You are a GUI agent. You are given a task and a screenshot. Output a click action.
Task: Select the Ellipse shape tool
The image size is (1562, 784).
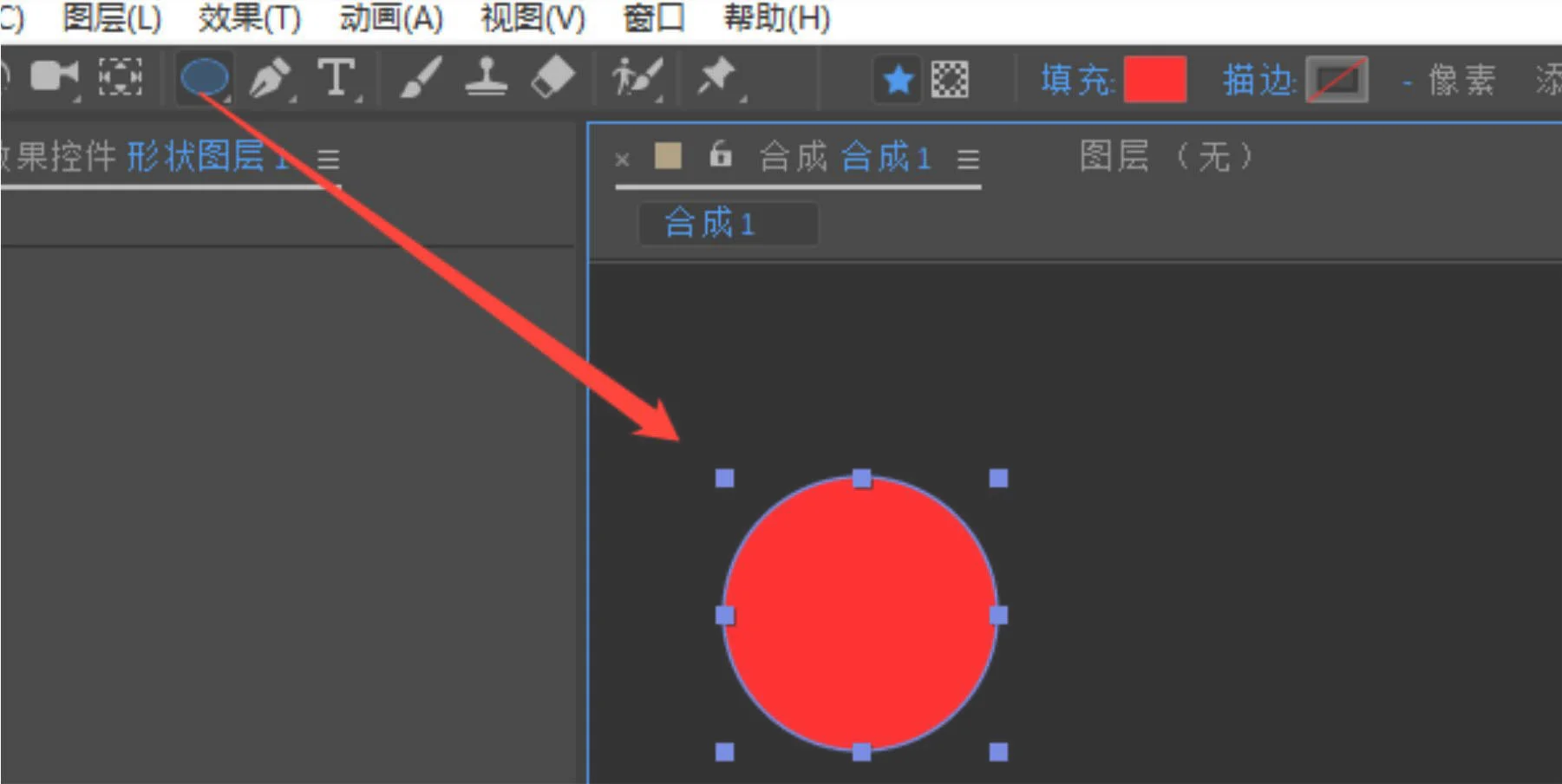click(x=205, y=78)
